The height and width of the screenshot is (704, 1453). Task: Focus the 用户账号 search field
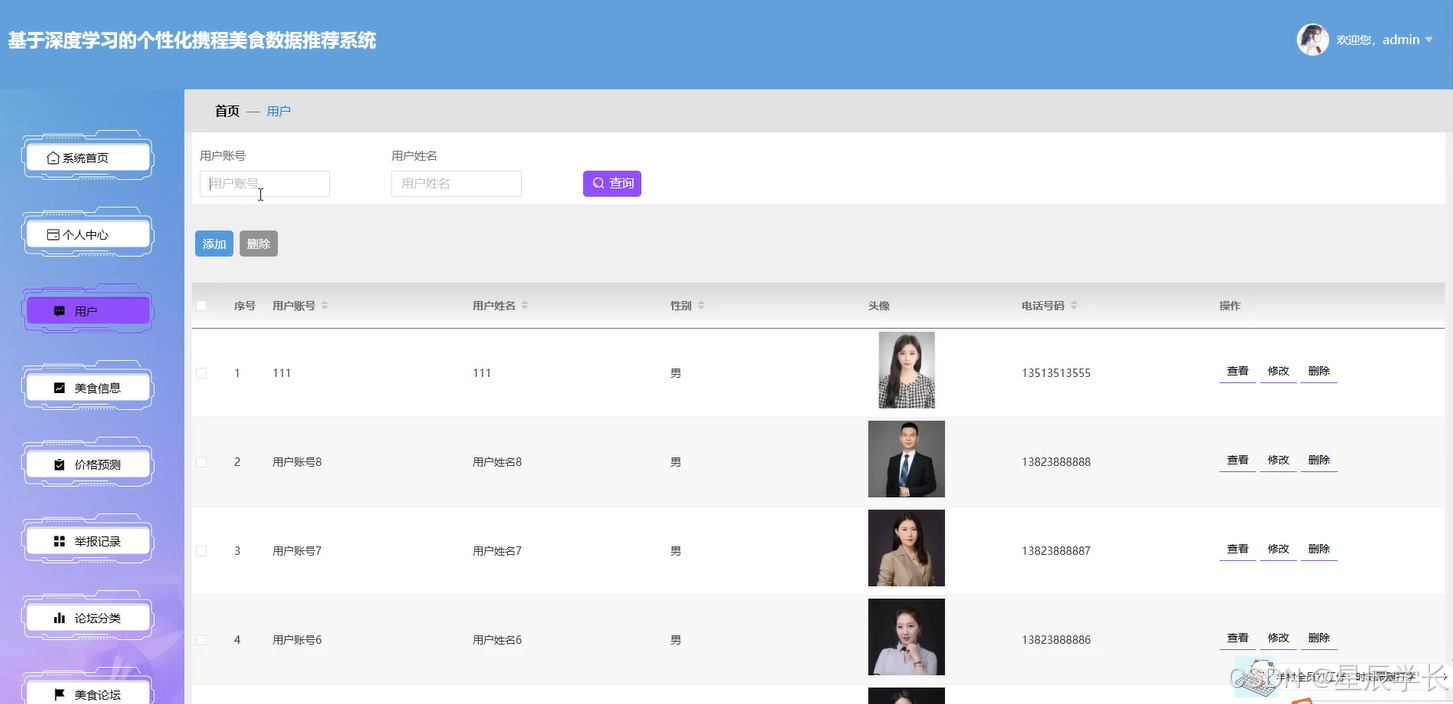click(x=265, y=184)
